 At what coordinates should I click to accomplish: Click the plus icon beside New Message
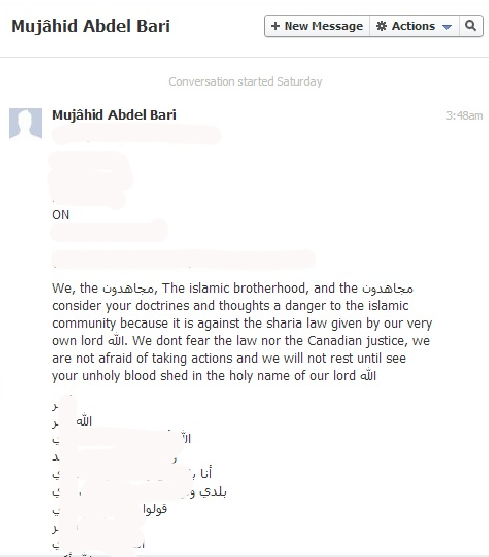click(x=275, y=26)
